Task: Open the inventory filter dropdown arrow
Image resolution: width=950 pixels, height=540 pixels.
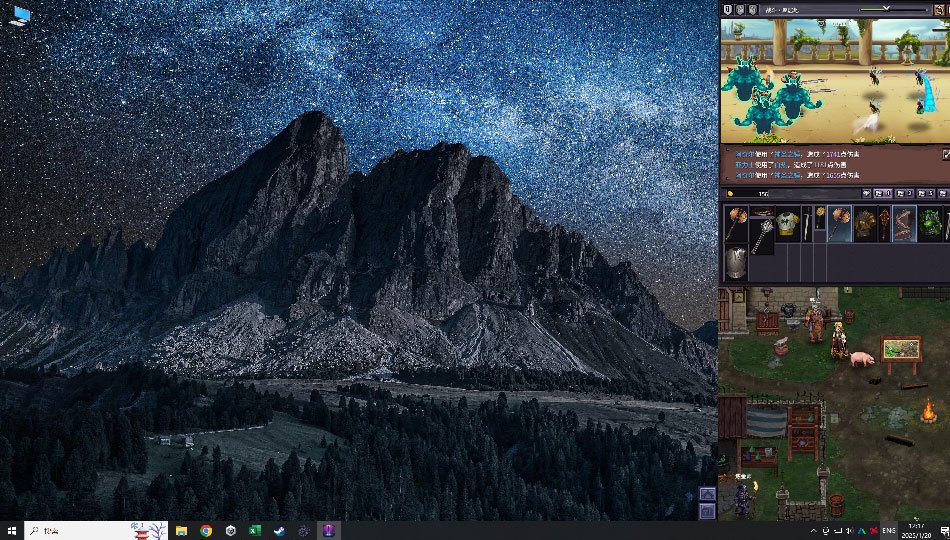Action: (x=865, y=193)
